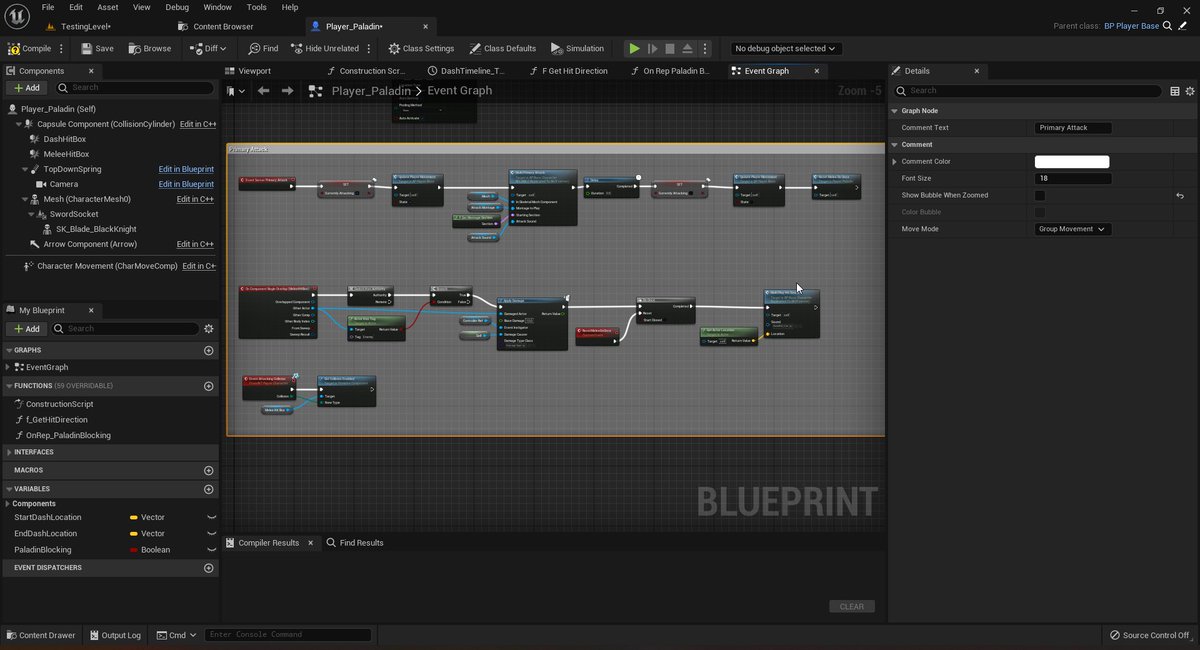Image resolution: width=1200 pixels, height=650 pixels.
Task: Open the Move Mode dropdown
Action: point(1073,229)
